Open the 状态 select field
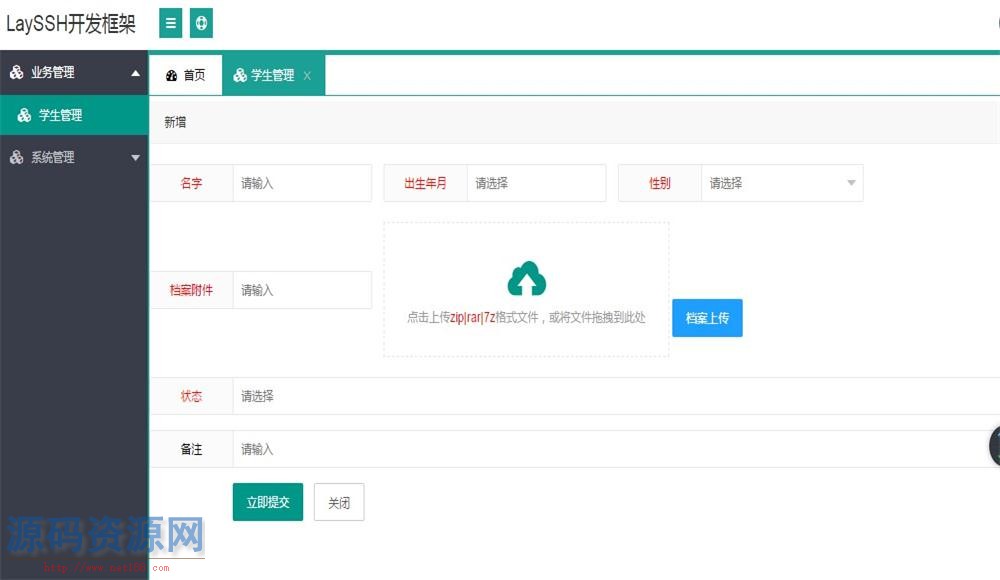 point(616,396)
